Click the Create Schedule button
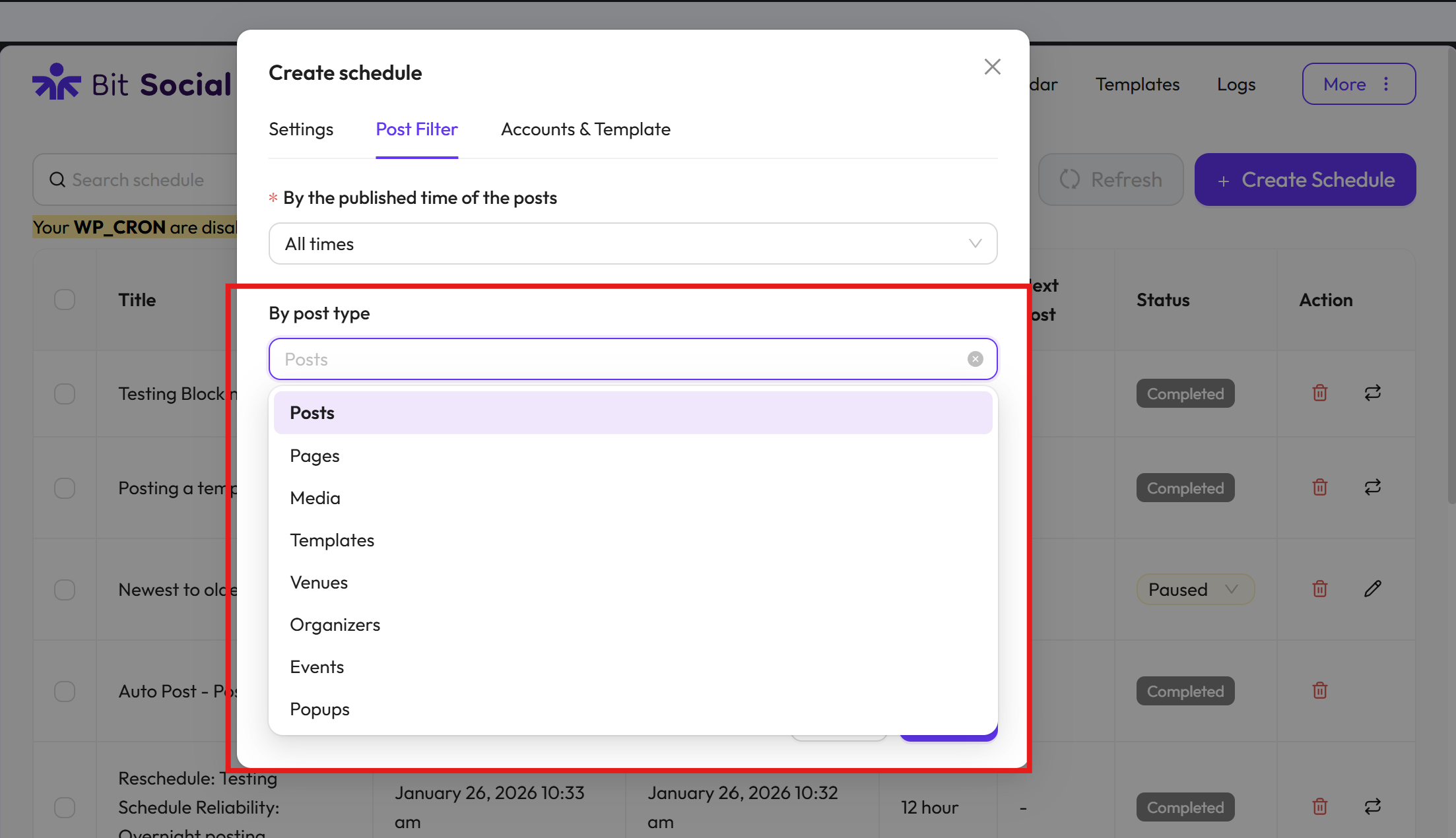The height and width of the screenshot is (838, 1456). click(1304, 180)
